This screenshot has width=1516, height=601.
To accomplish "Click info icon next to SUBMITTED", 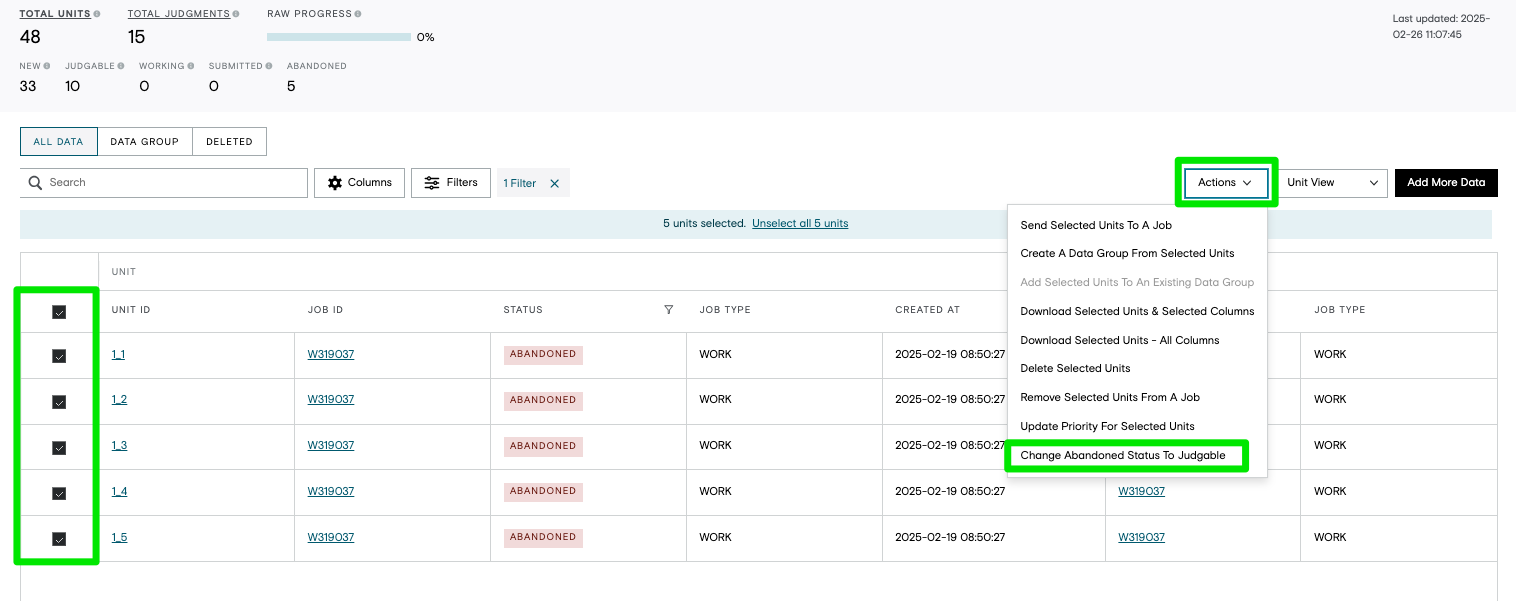I will (270, 66).
